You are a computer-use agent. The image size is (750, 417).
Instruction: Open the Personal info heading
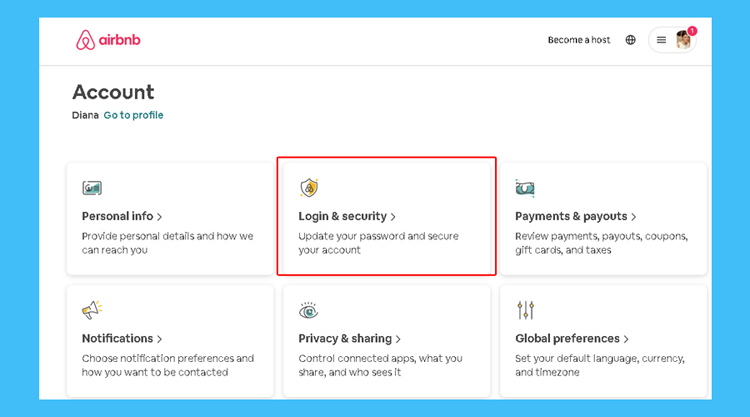tap(117, 216)
